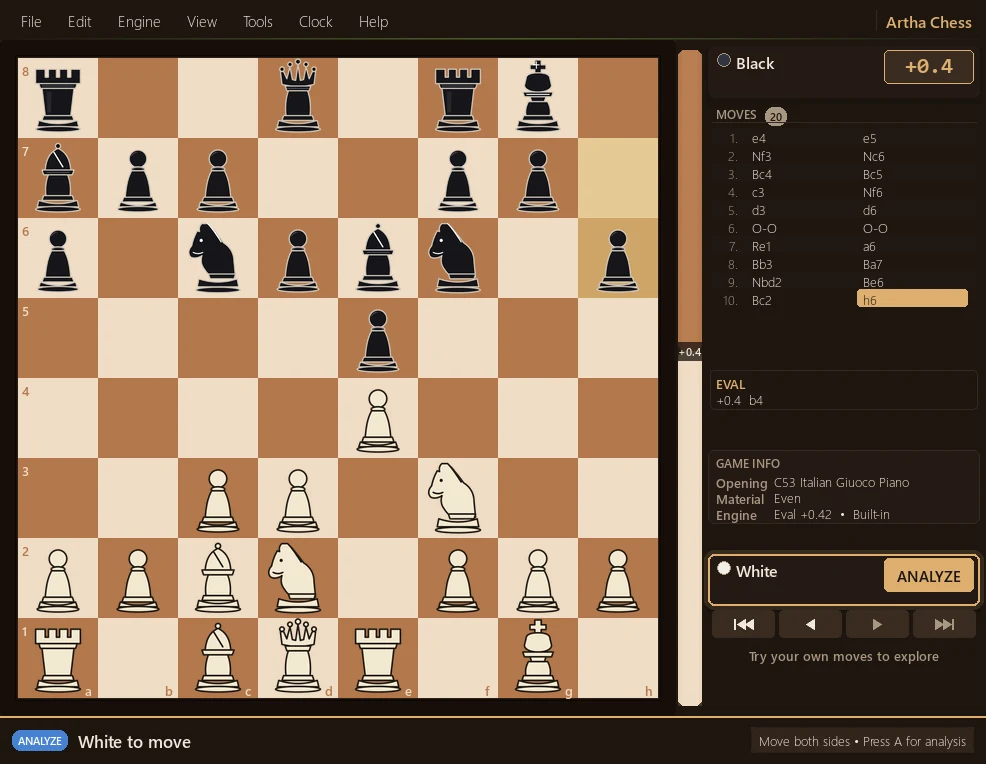Select Black's move Nc6 in move list
Image resolution: width=986 pixels, height=764 pixels.
[873, 156]
